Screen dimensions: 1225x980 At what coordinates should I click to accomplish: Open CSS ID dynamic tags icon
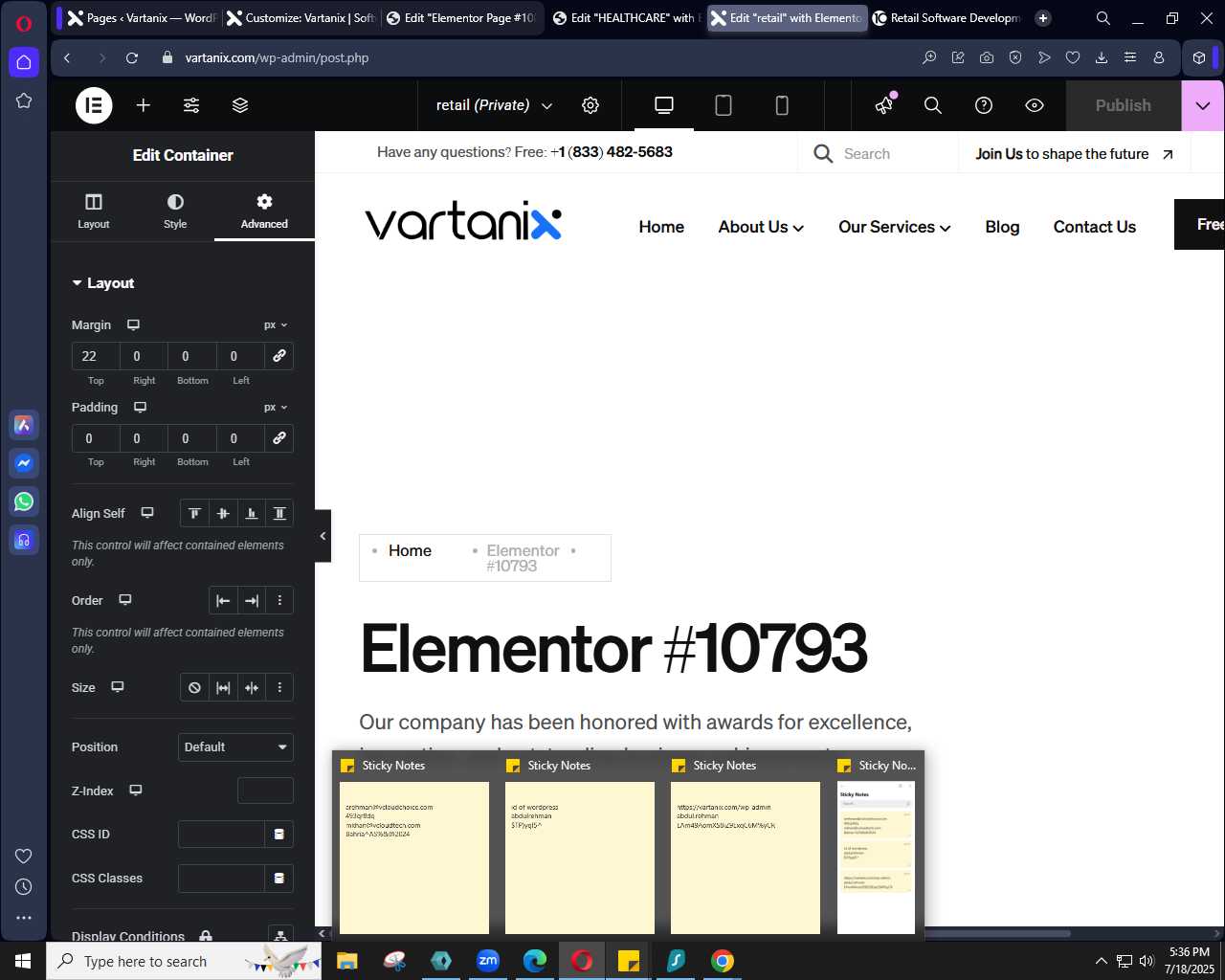tap(279, 835)
